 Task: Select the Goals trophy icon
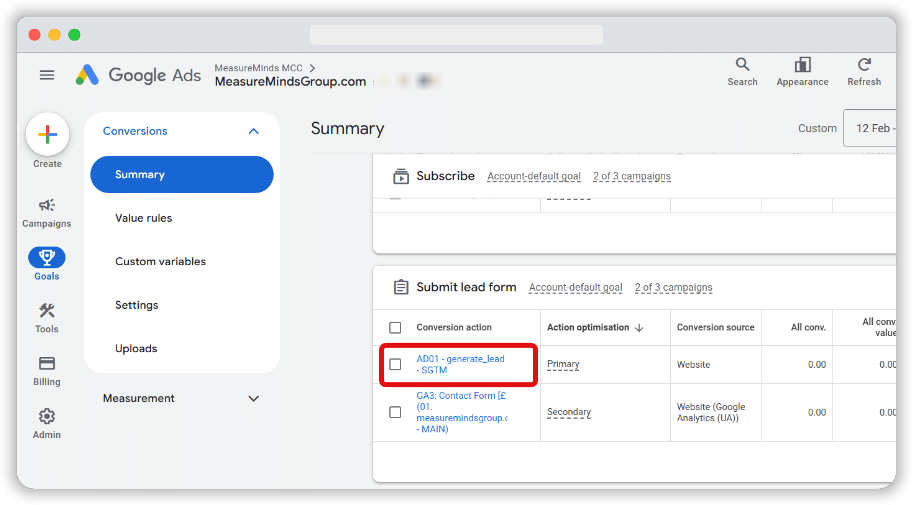[47, 257]
